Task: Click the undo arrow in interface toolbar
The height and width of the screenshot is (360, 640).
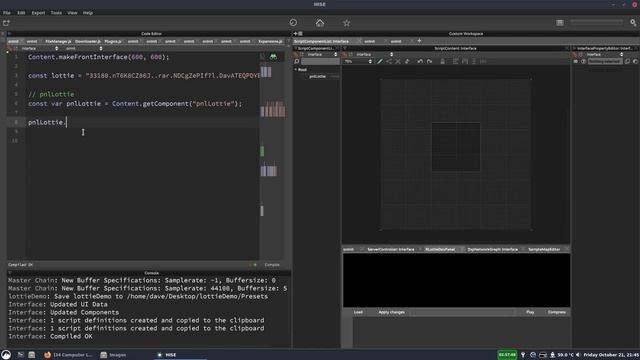Action: tap(420, 61)
